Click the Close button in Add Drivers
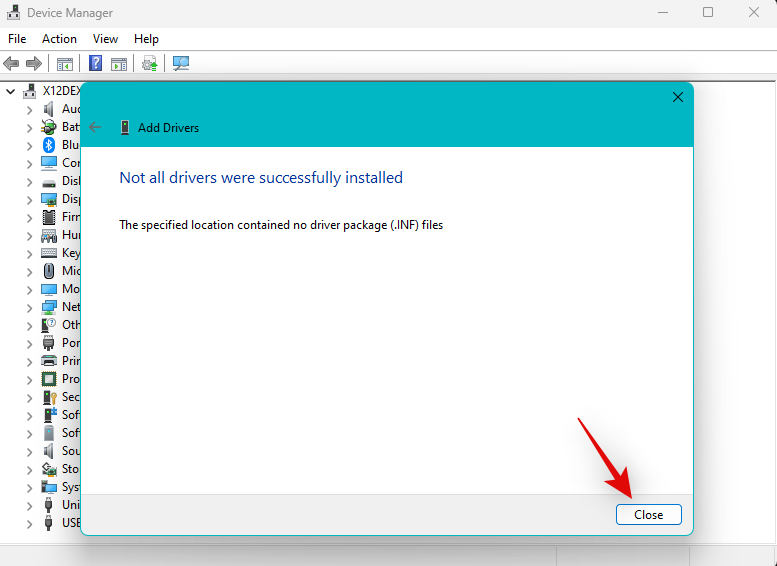The width and height of the screenshot is (777, 566). coord(649,514)
